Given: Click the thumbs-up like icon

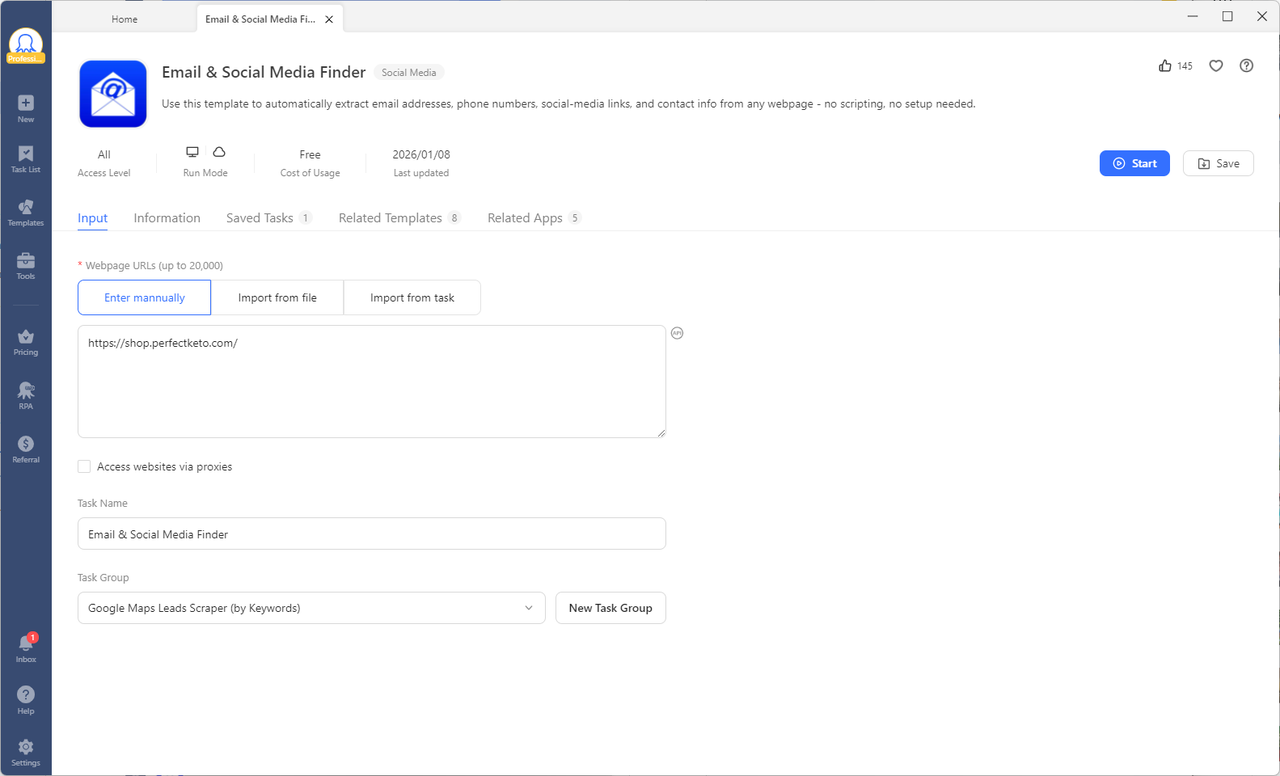Looking at the screenshot, I should point(1165,66).
